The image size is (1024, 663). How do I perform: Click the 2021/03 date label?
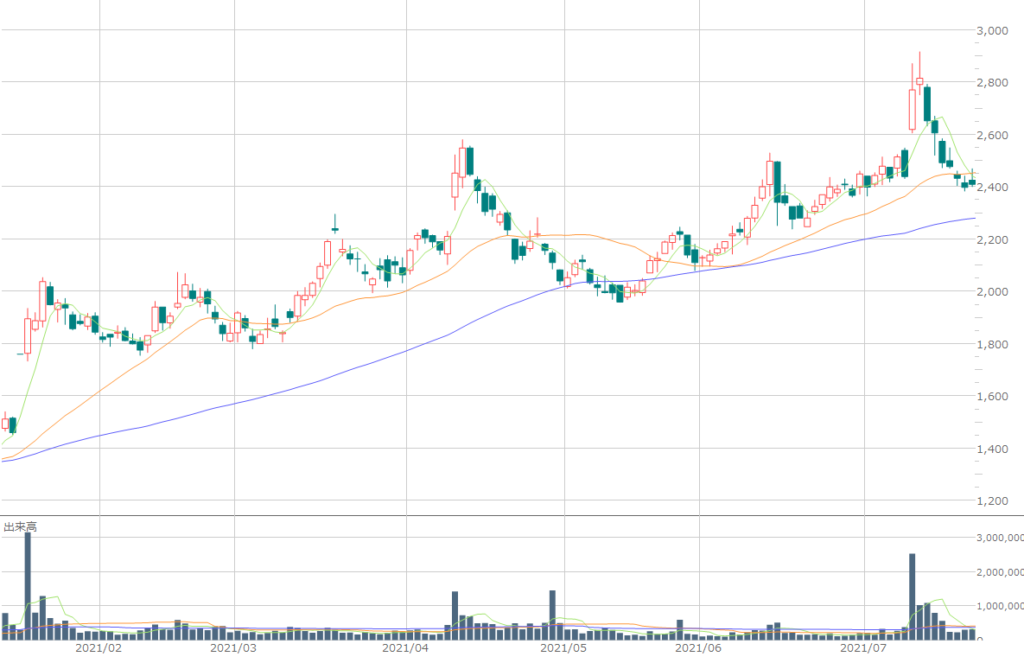(x=234, y=648)
